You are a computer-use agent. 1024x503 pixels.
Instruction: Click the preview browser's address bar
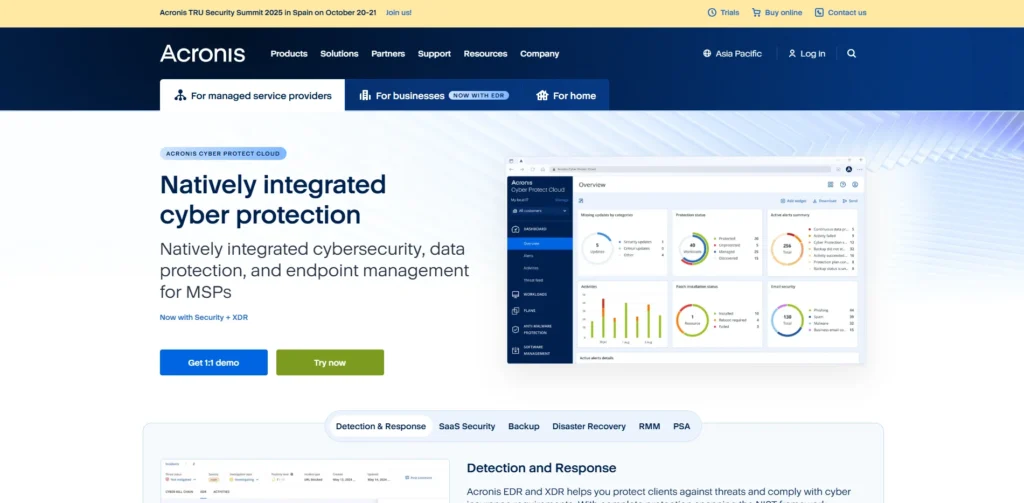692,169
